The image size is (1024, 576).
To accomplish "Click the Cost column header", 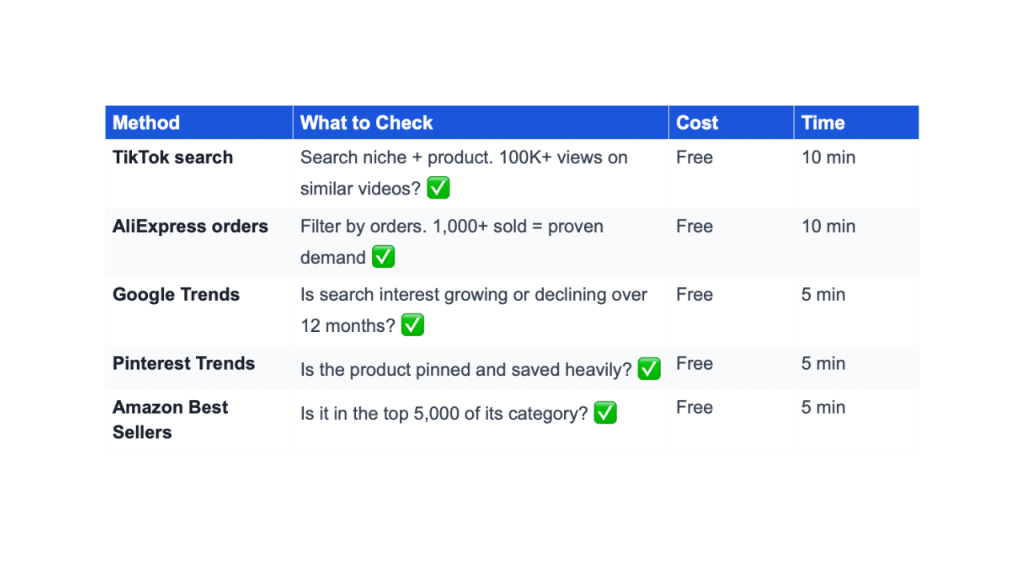I will click(x=697, y=123).
